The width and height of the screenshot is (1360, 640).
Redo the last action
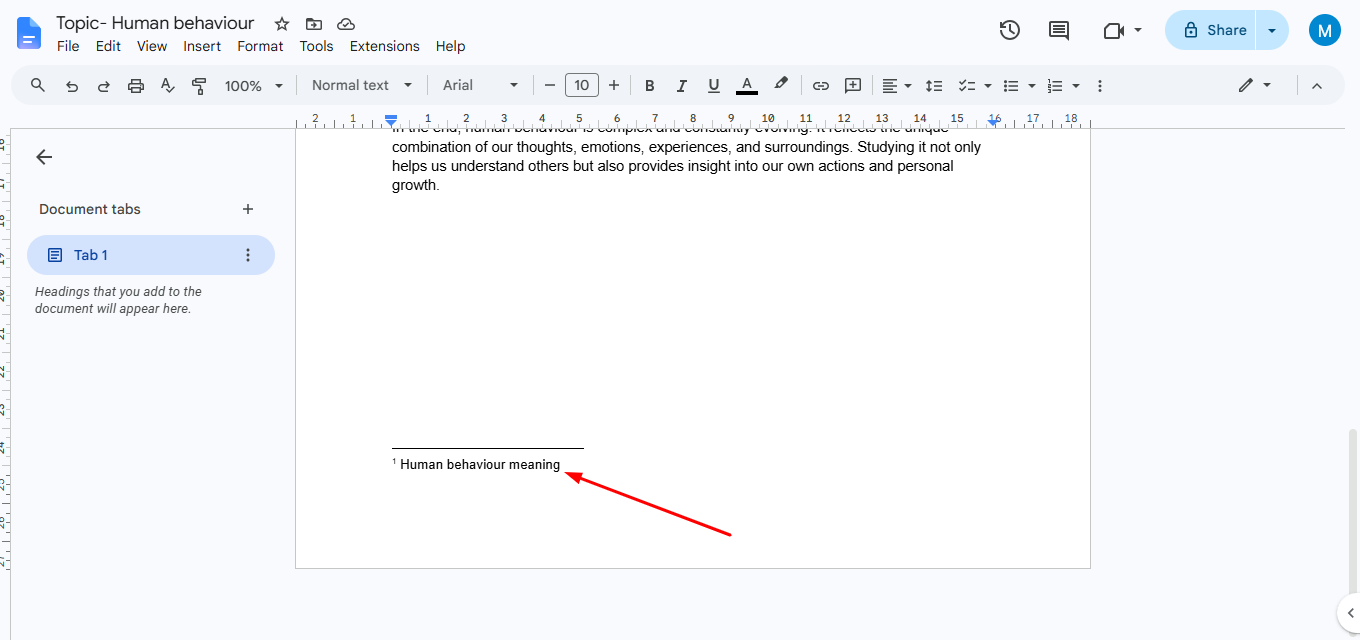pyautogui.click(x=103, y=86)
